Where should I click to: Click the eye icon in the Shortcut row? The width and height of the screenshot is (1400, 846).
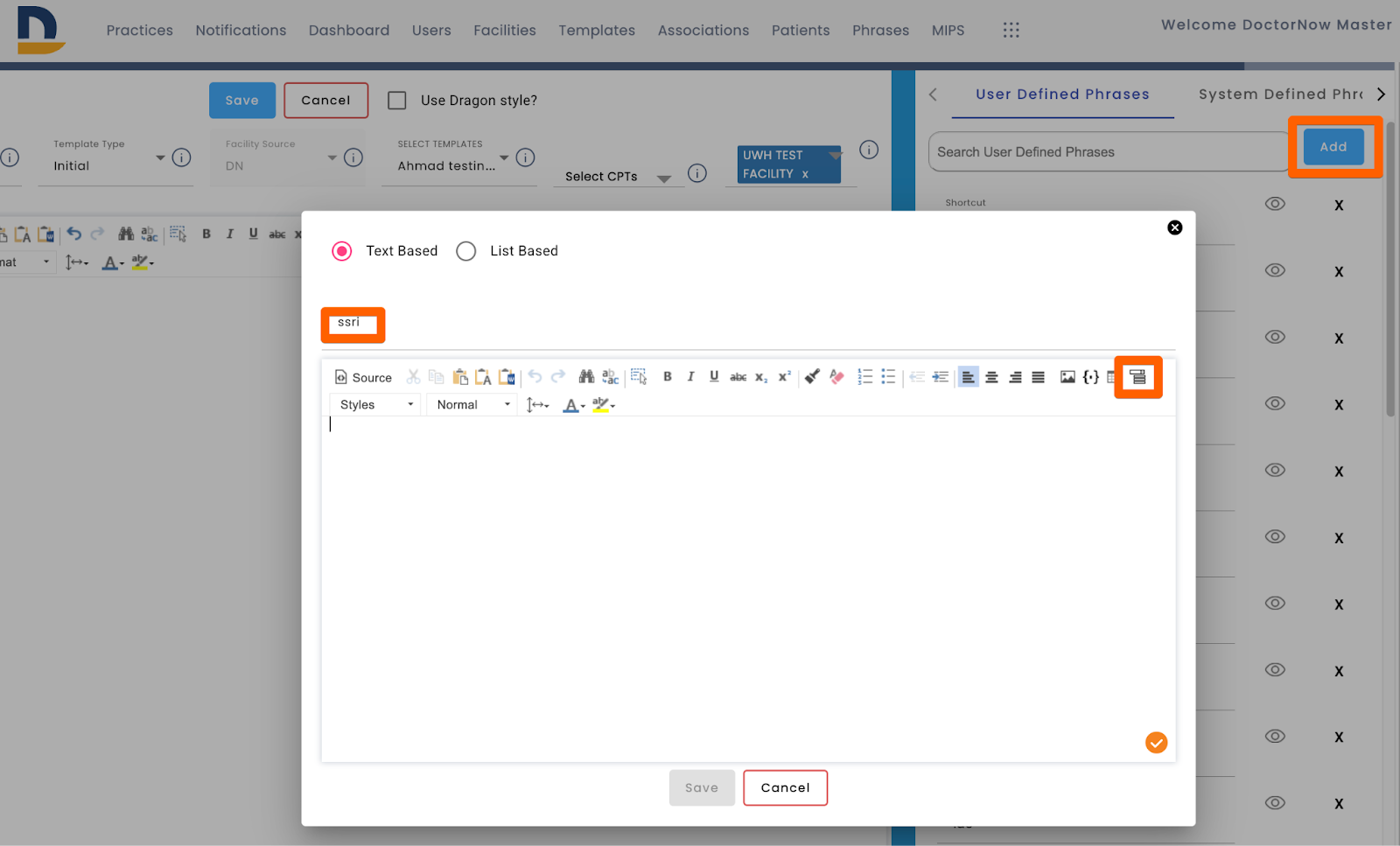click(x=1276, y=204)
